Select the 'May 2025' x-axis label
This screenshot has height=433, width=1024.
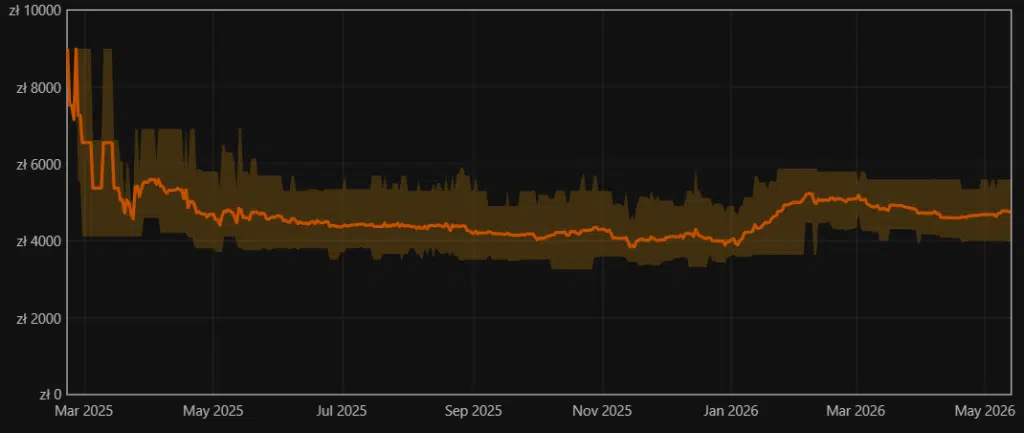pos(213,411)
